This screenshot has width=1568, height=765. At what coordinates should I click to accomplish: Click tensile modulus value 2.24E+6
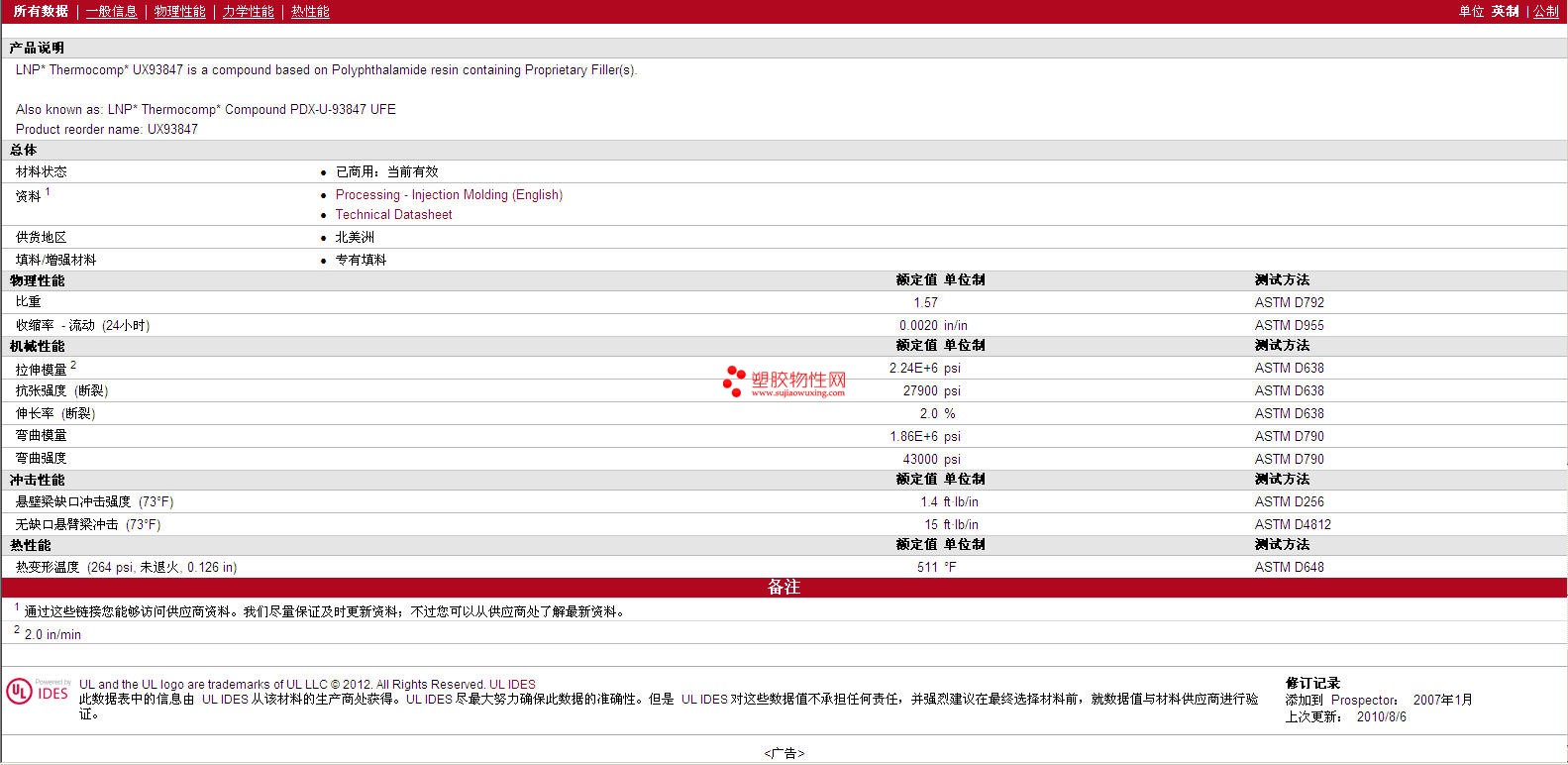pyautogui.click(x=913, y=369)
